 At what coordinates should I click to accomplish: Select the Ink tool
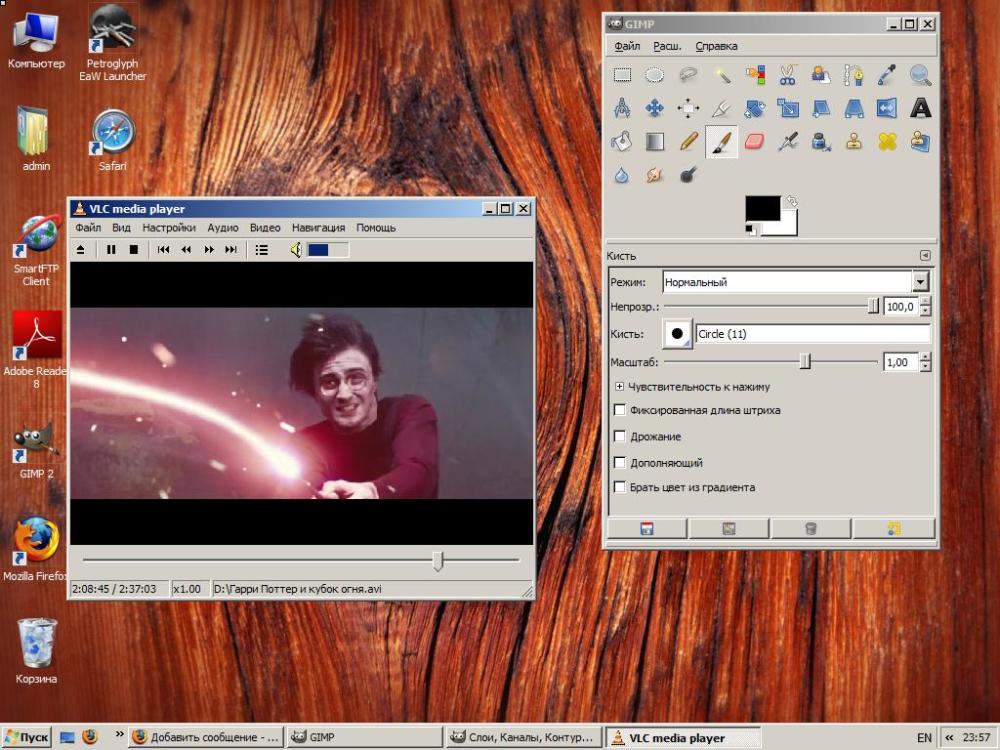click(x=821, y=142)
